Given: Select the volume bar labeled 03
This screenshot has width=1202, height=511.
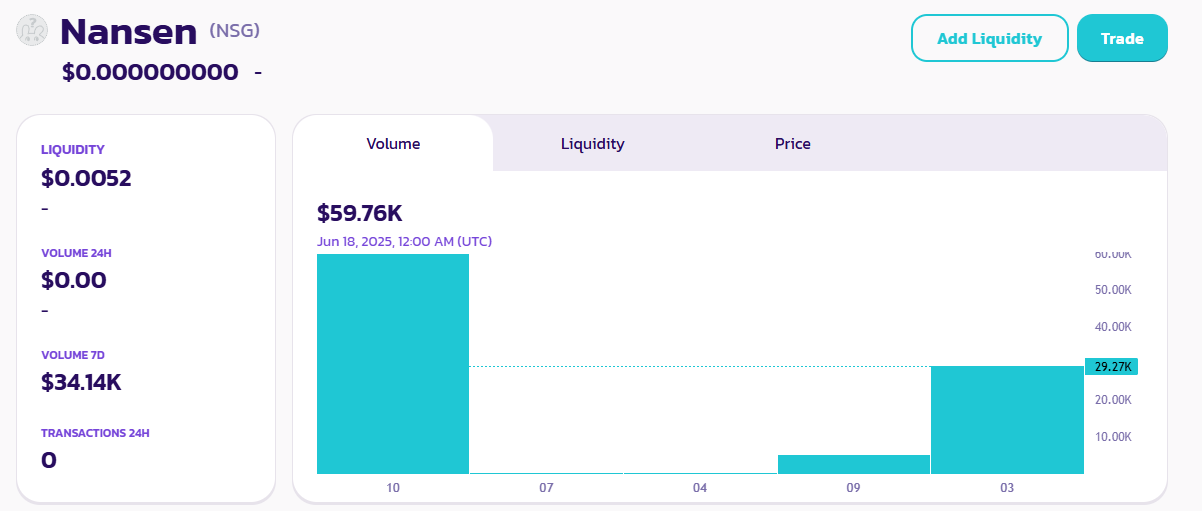Looking at the screenshot, I should pos(1007,420).
